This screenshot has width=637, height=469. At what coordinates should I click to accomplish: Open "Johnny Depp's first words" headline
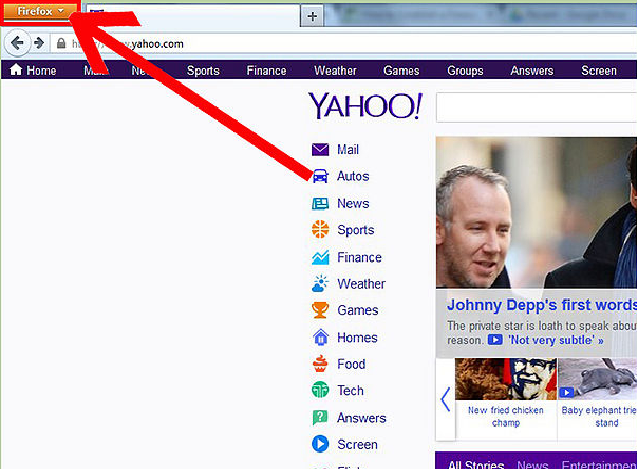(x=542, y=305)
